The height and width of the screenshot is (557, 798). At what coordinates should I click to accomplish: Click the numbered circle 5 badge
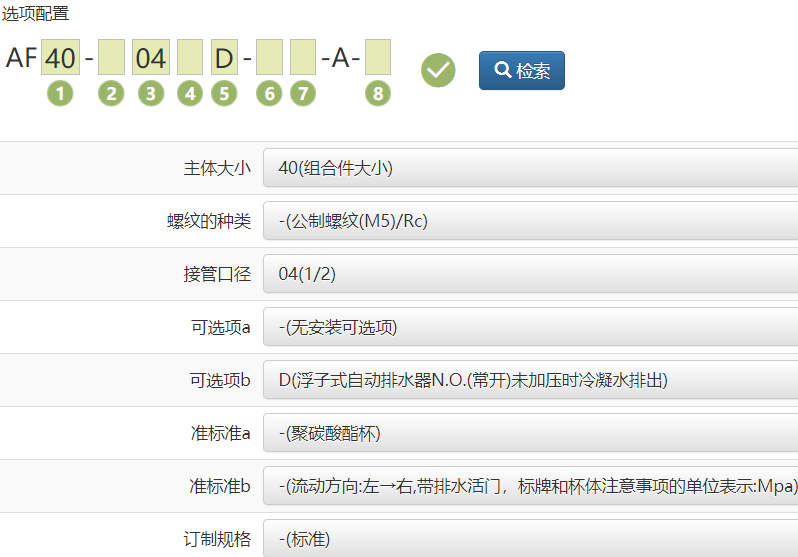(224, 94)
